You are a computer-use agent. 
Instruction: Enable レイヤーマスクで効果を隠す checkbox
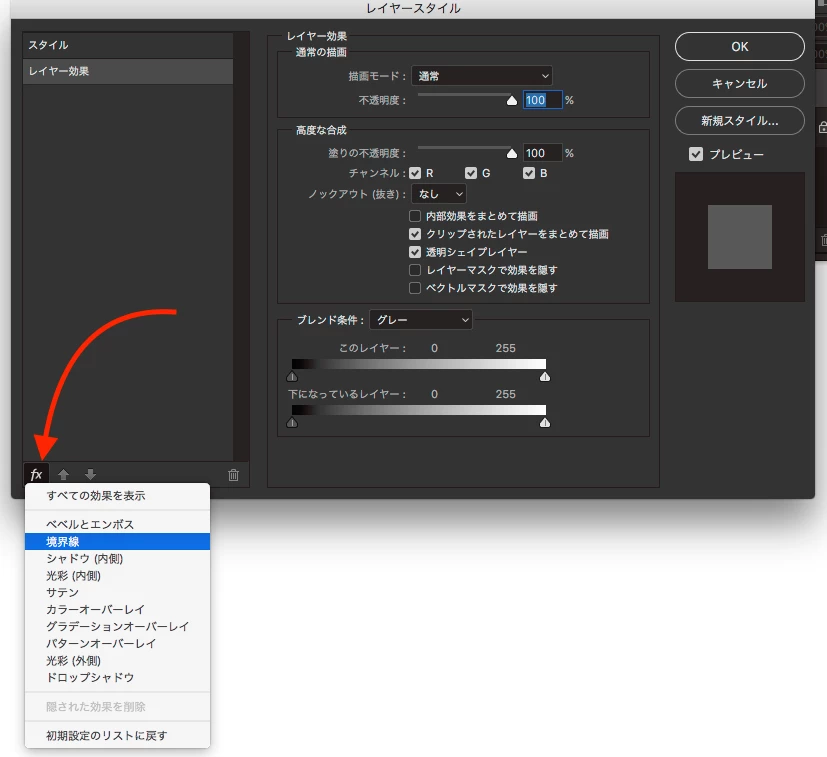(x=415, y=270)
